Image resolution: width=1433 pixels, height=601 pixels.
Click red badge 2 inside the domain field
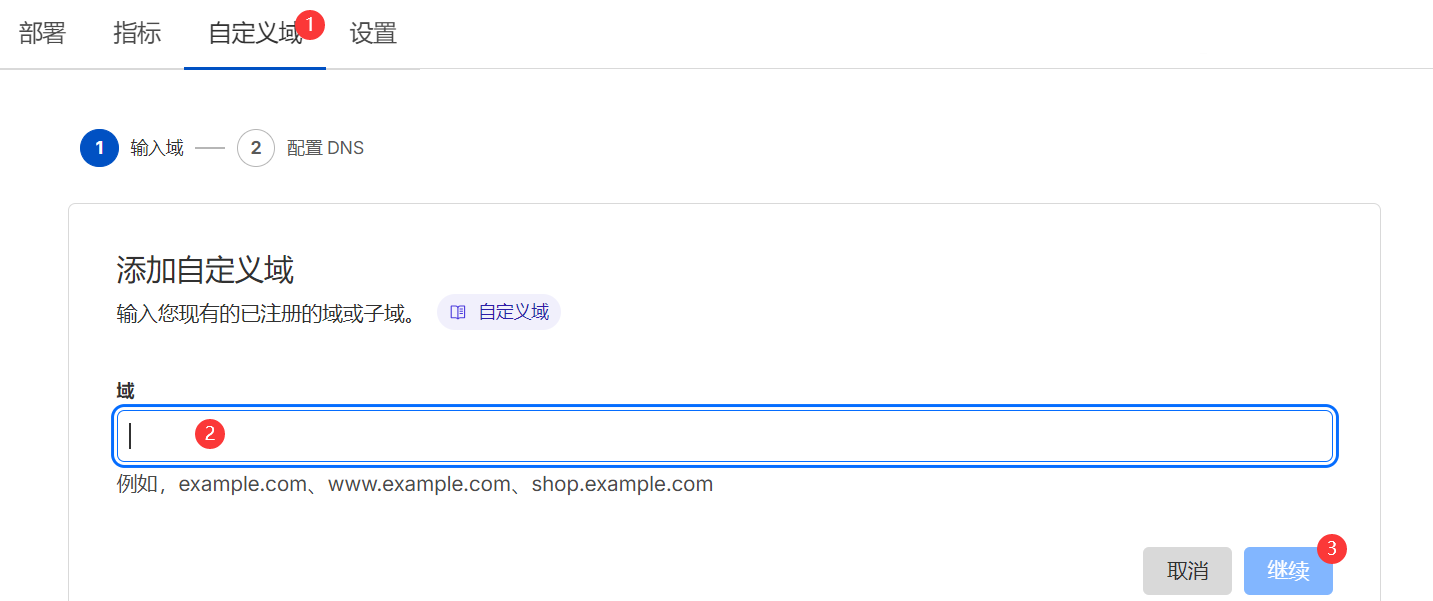(210, 434)
